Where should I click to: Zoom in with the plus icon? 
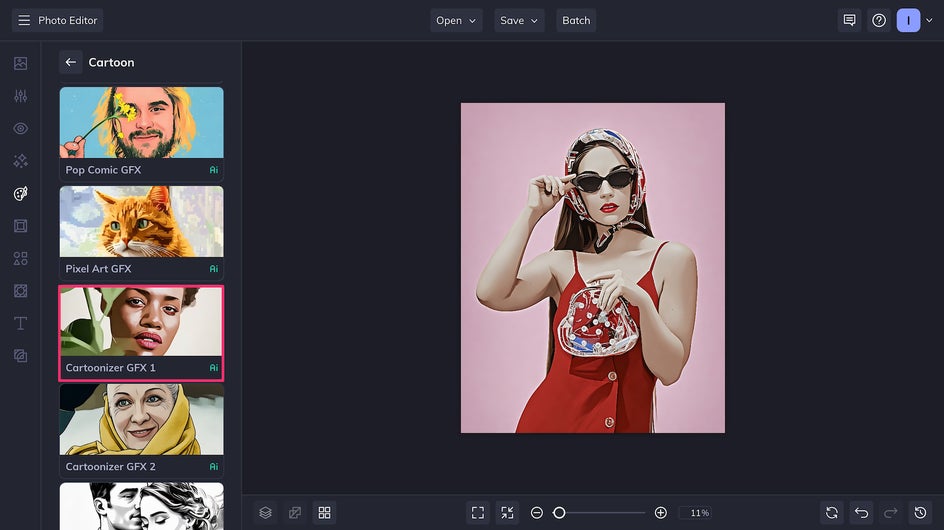tap(660, 513)
